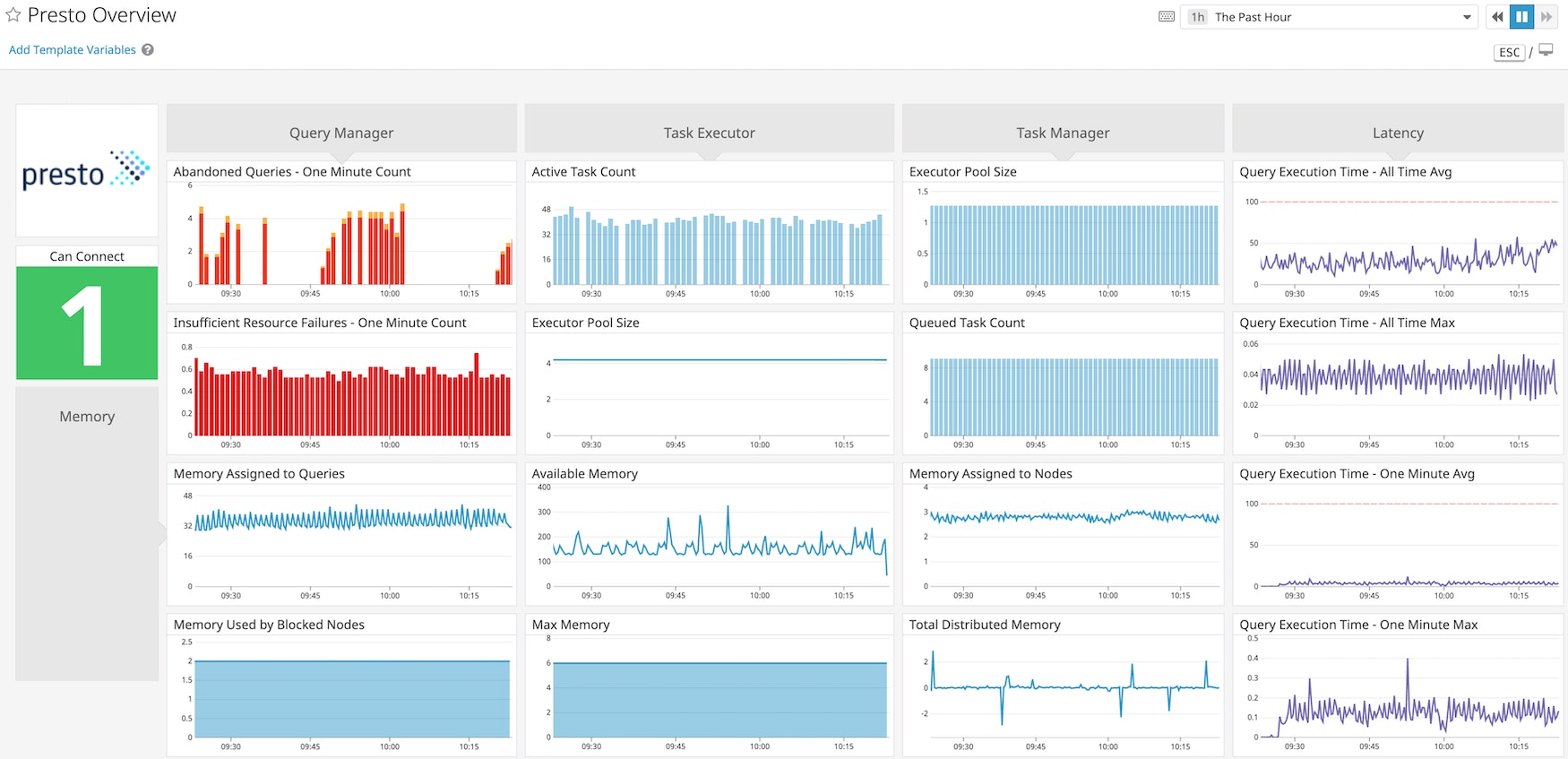The height and width of the screenshot is (759, 1568).
Task: Click the Memory group label panel
Action: pos(87,417)
